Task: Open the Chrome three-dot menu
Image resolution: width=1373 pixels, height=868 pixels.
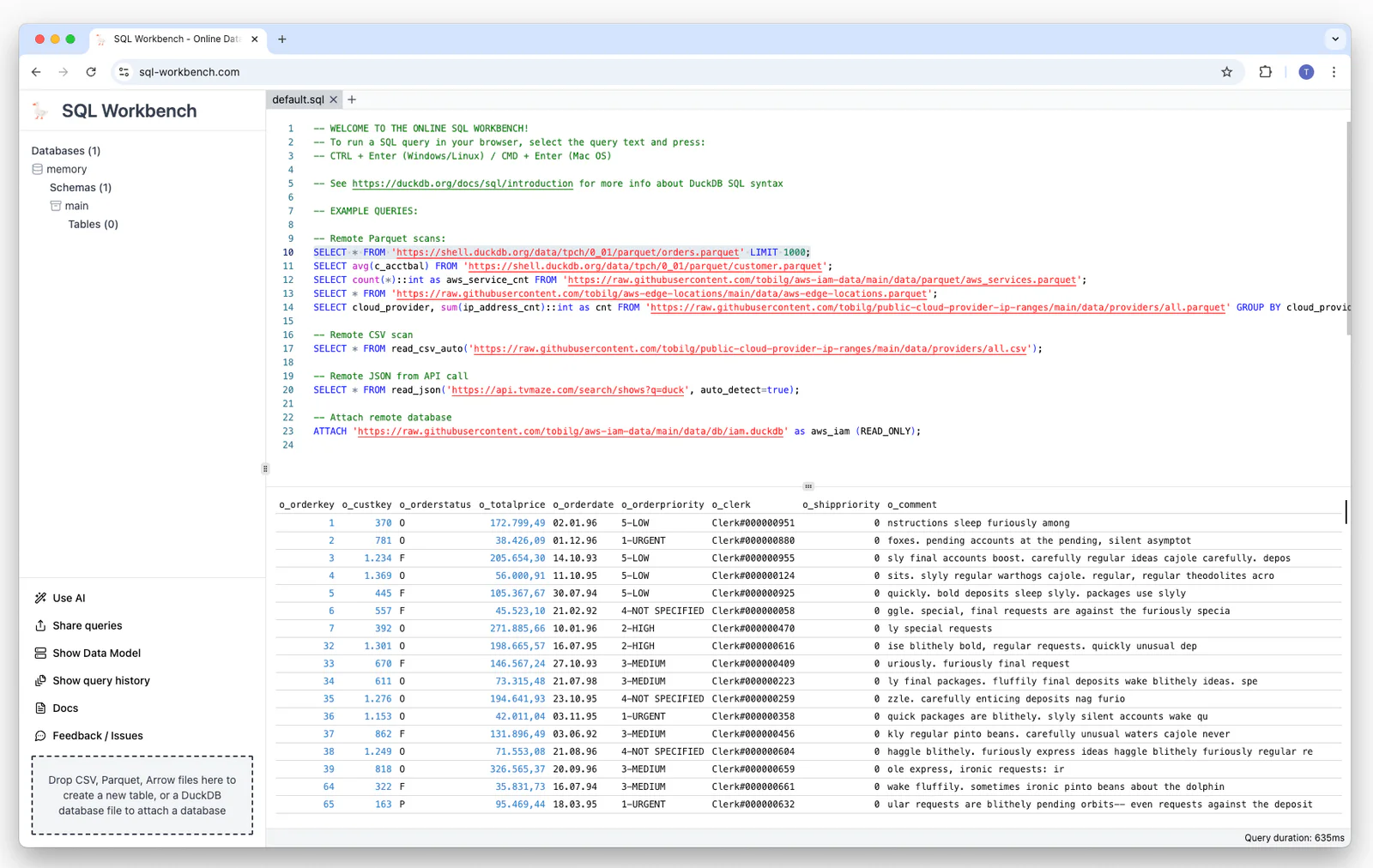Action: coord(1334,72)
